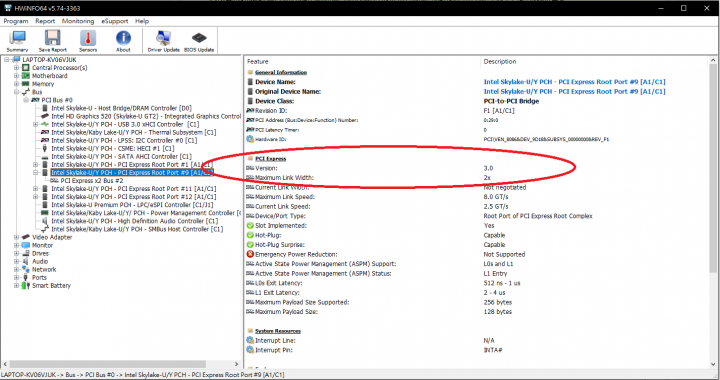Expand the Motherboard tree node
Viewport: 720px width, 380px height.
pos(17,76)
